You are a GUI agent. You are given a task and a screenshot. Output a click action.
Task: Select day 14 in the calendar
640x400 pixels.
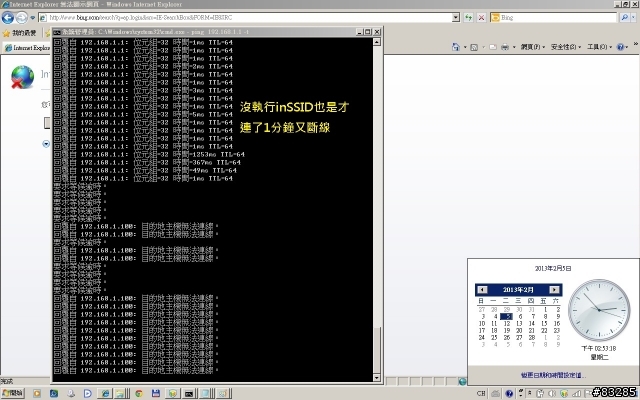pyautogui.click(x=531, y=323)
